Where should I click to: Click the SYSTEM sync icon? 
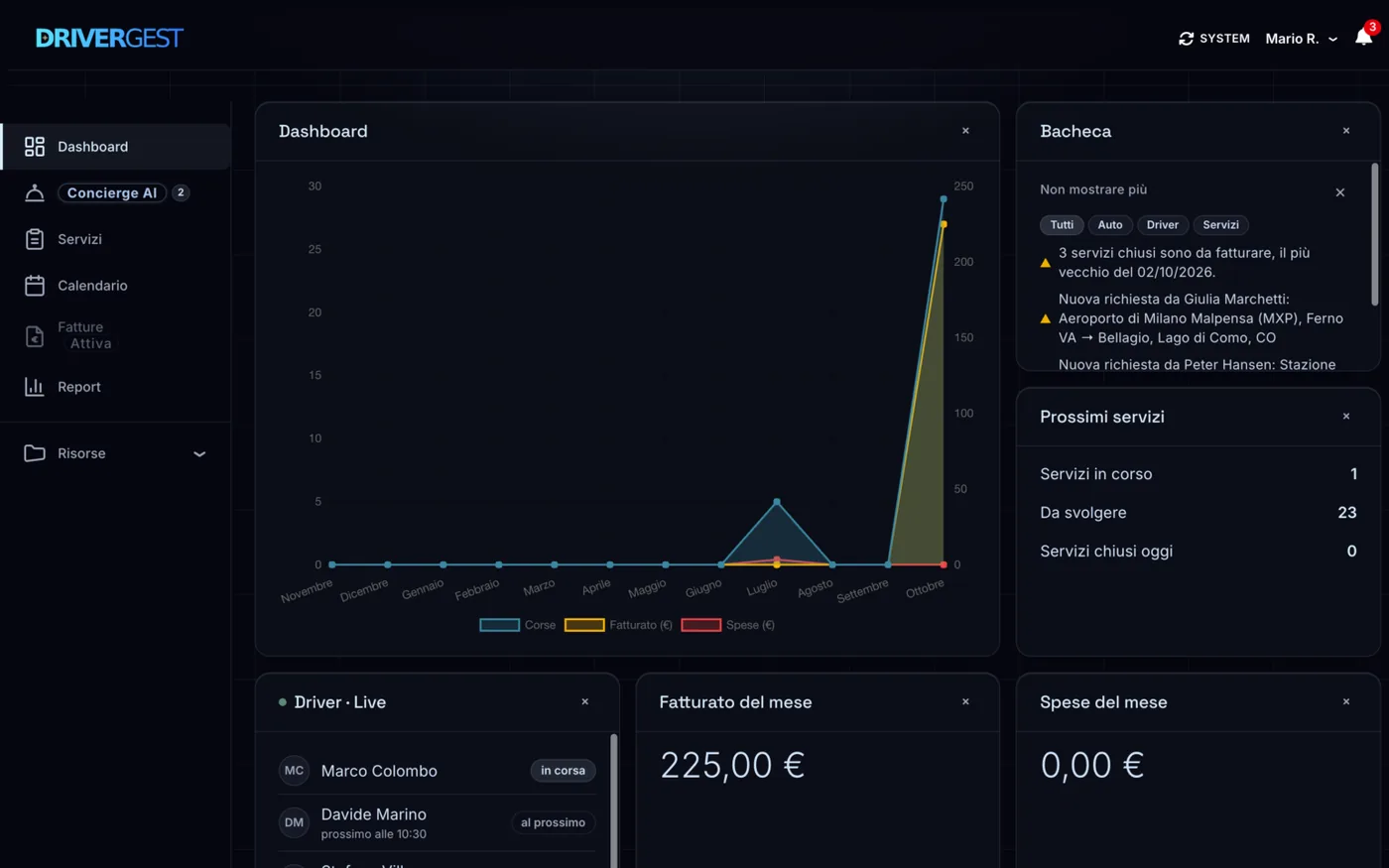(x=1186, y=39)
